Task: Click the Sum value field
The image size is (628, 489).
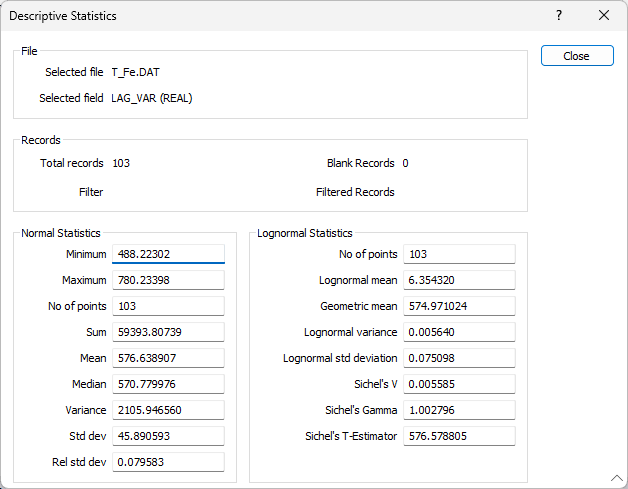Action: coord(168,332)
